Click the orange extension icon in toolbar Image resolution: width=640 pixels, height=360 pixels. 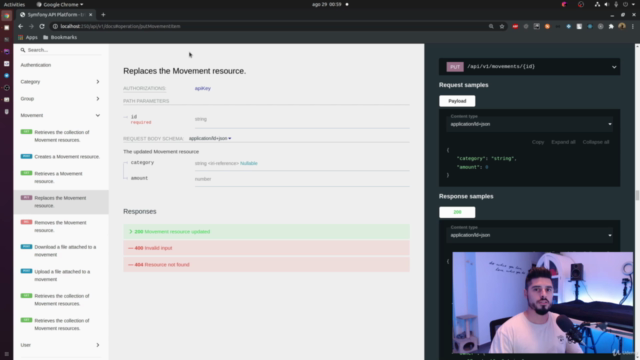(x=547, y=26)
